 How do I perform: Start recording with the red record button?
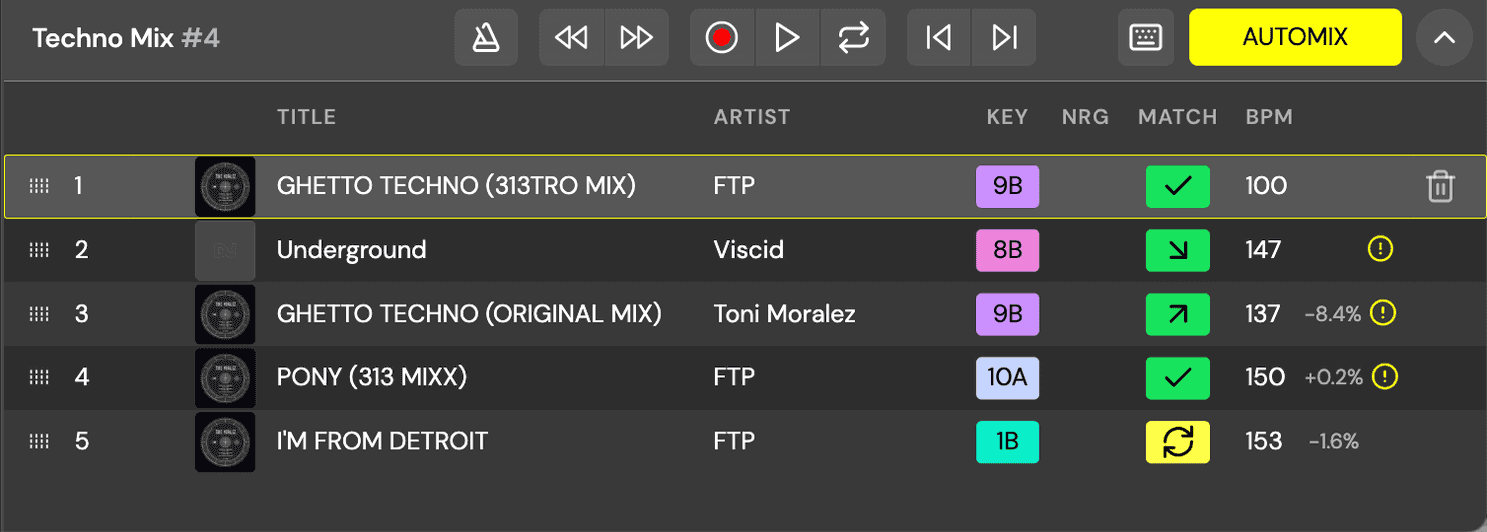click(721, 38)
